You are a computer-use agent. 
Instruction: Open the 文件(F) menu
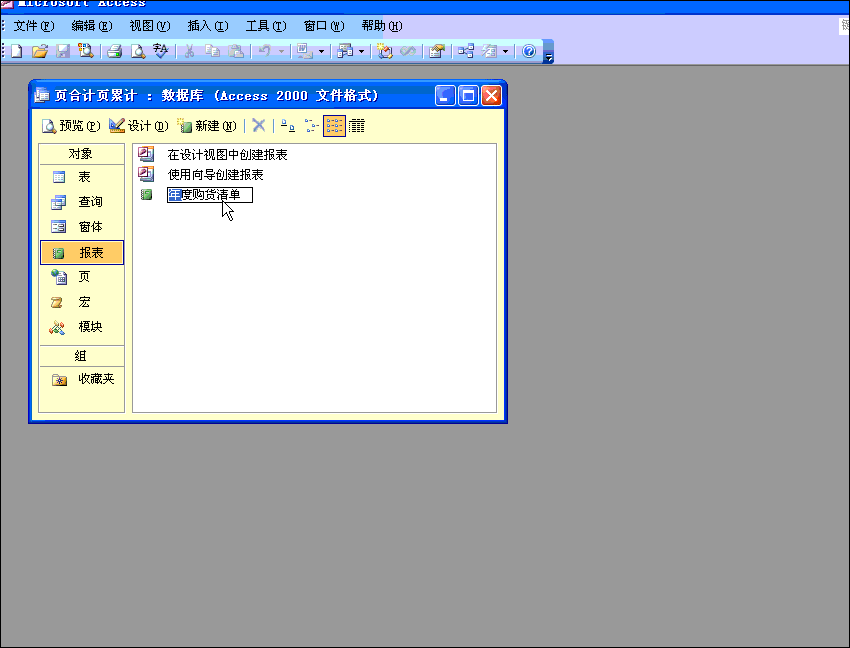point(34,26)
